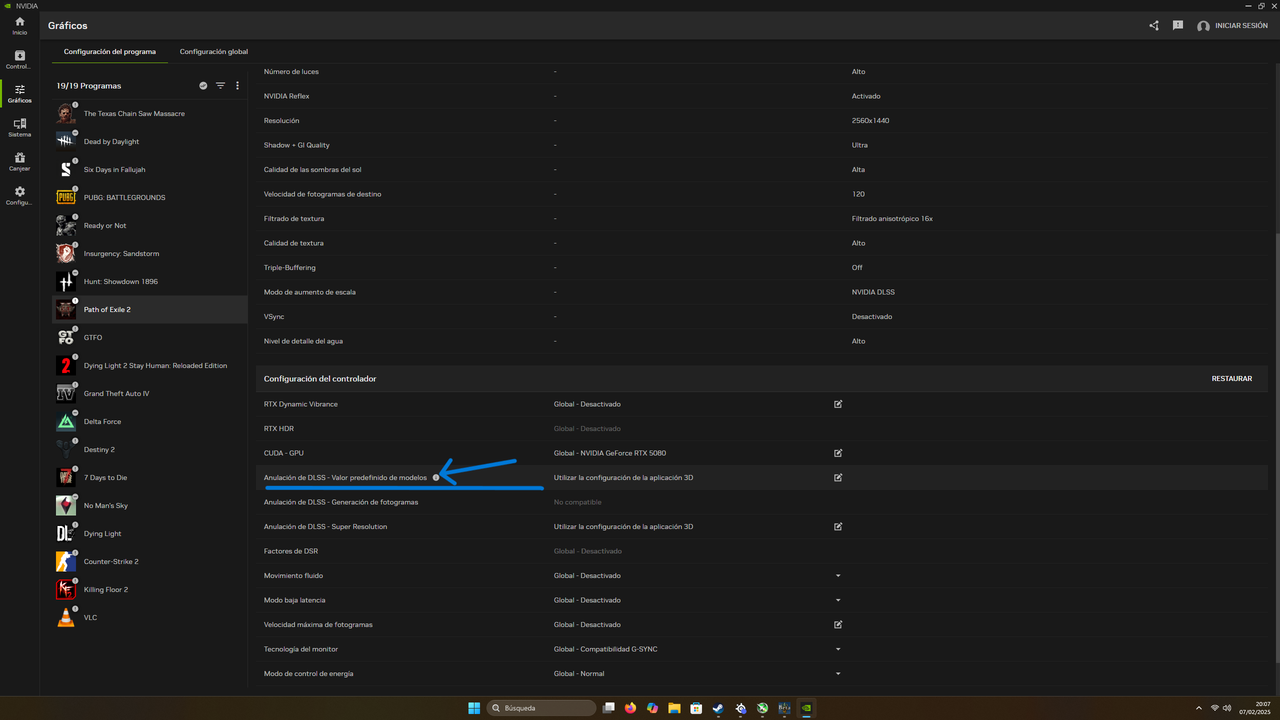Image resolution: width=1280 pixels, height=720 pixels.
Task: Select Insurgency: Sandstorm in program list
Action: click(x=150, y=254)
